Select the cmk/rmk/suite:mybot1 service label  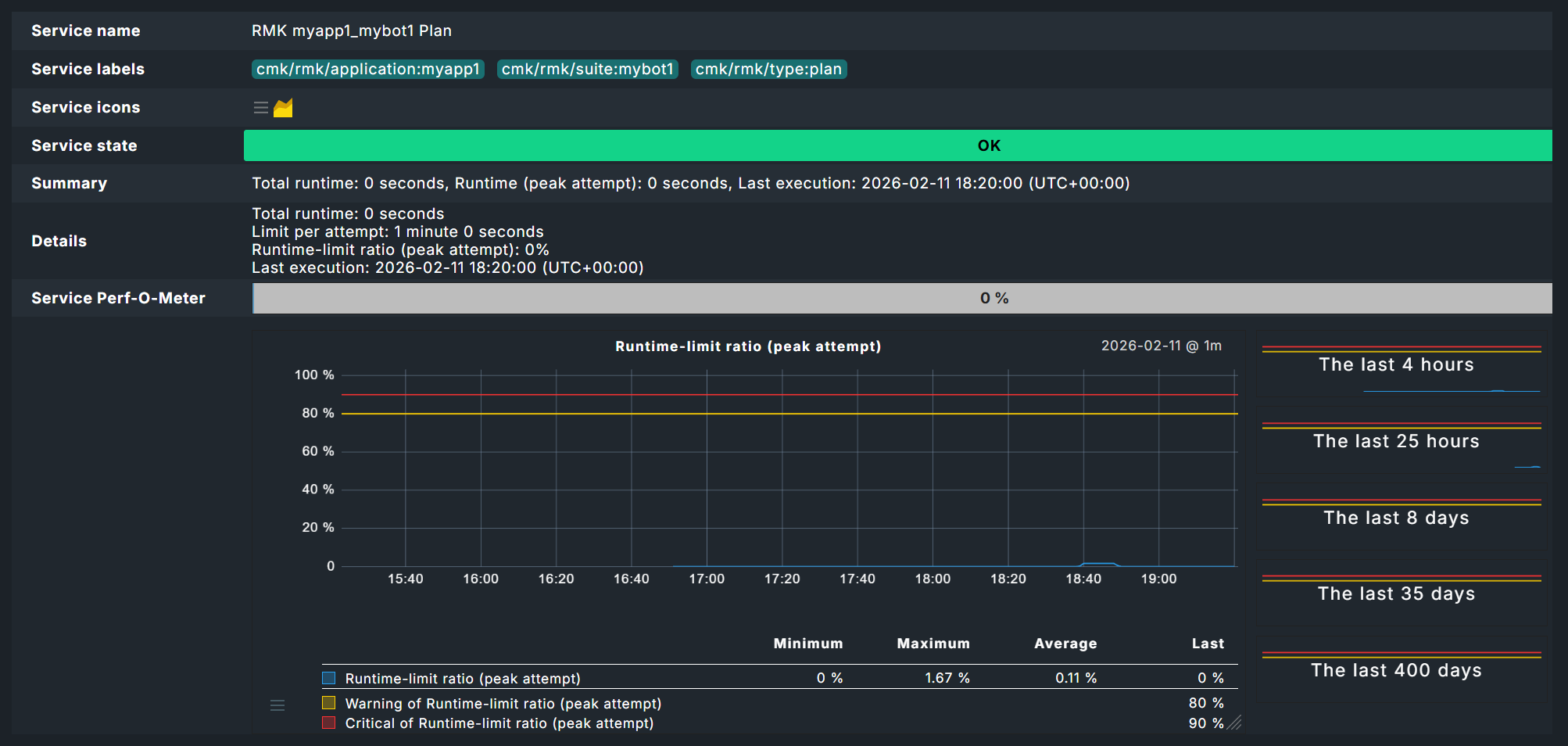587,69
